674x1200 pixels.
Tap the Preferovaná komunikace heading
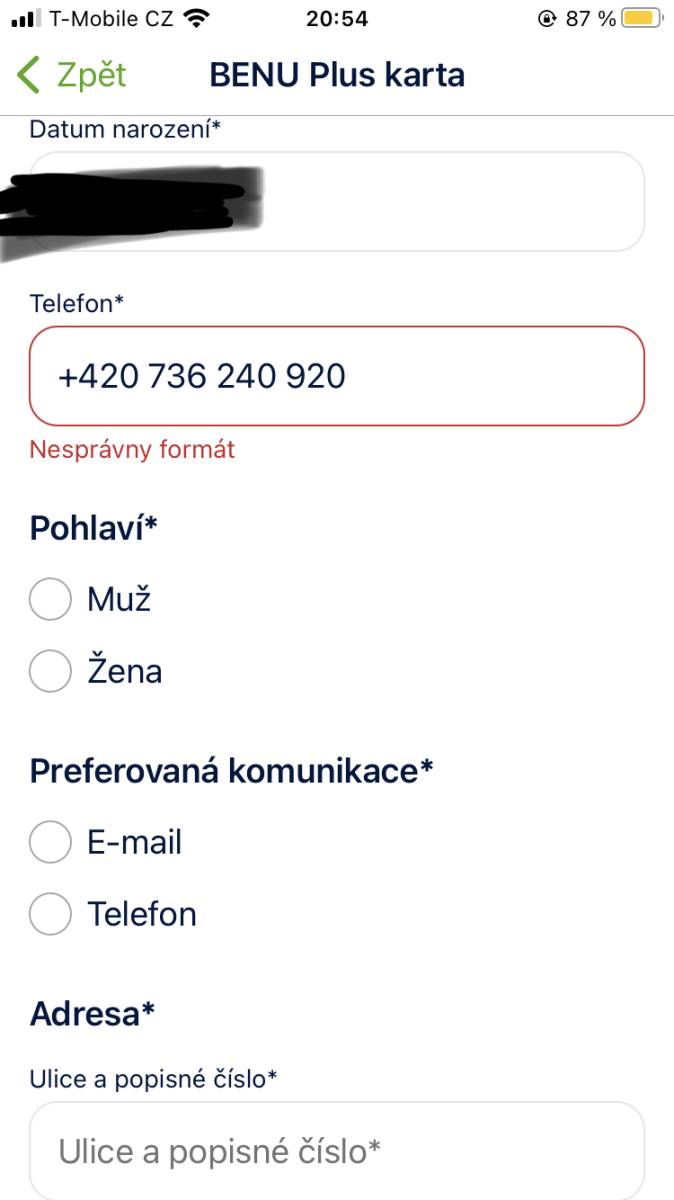coord(232,771)
